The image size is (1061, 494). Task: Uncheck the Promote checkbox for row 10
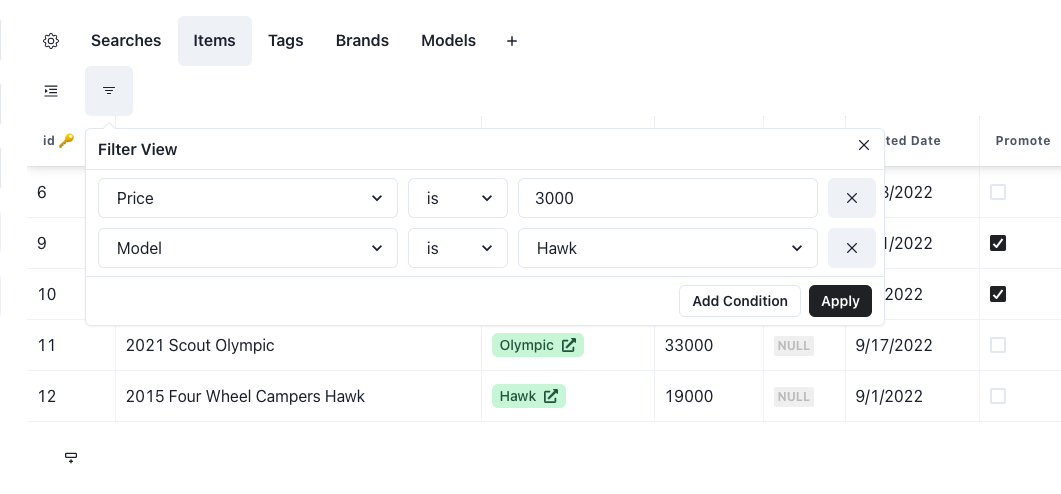click(997, 294)
